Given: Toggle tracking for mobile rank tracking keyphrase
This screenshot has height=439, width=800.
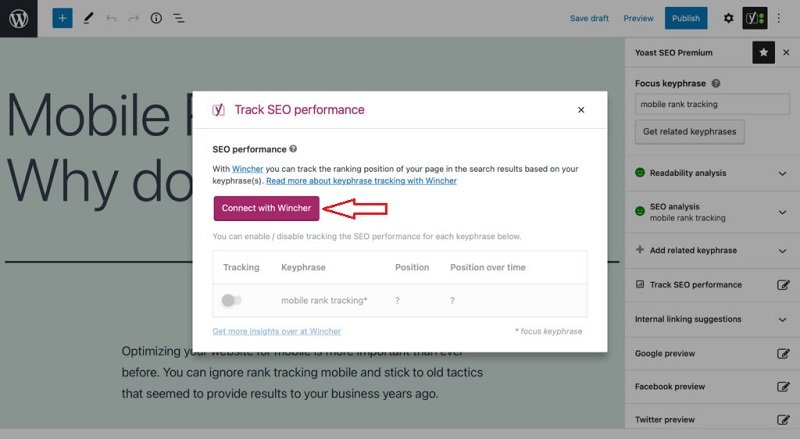Looking at the screenshot, I should tap(231, 300).
